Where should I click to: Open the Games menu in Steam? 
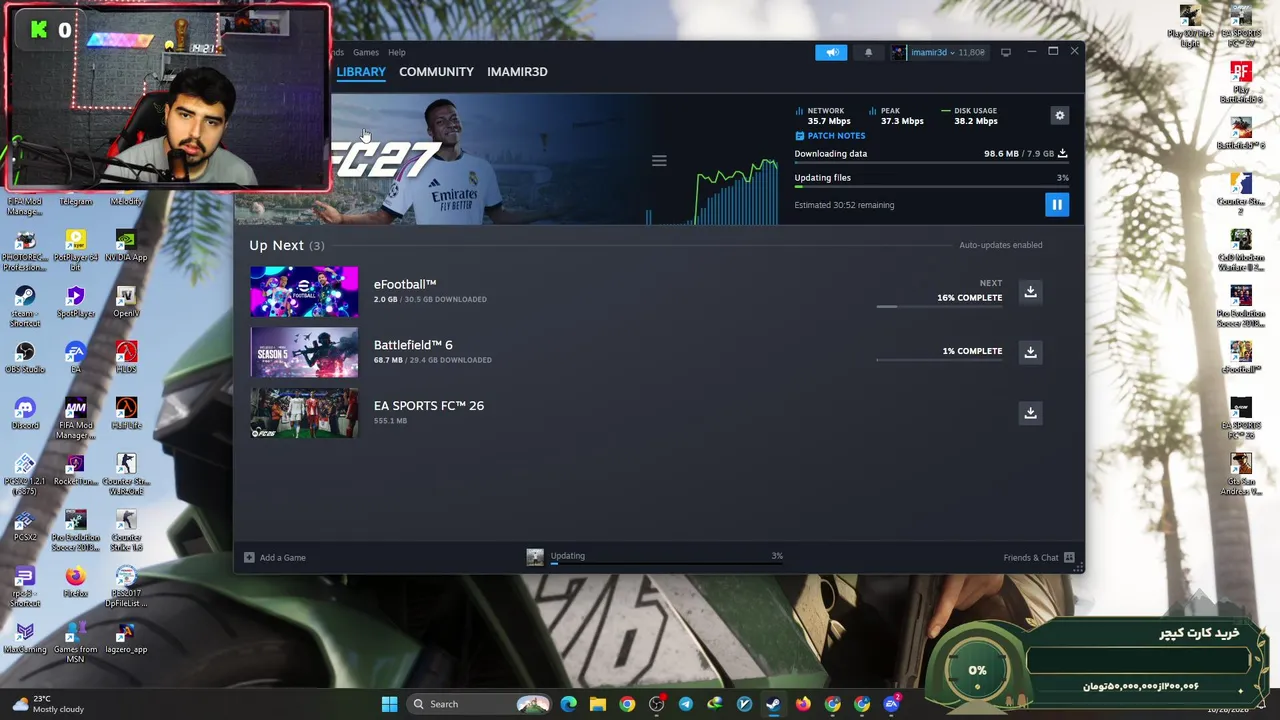pos(366,53)
